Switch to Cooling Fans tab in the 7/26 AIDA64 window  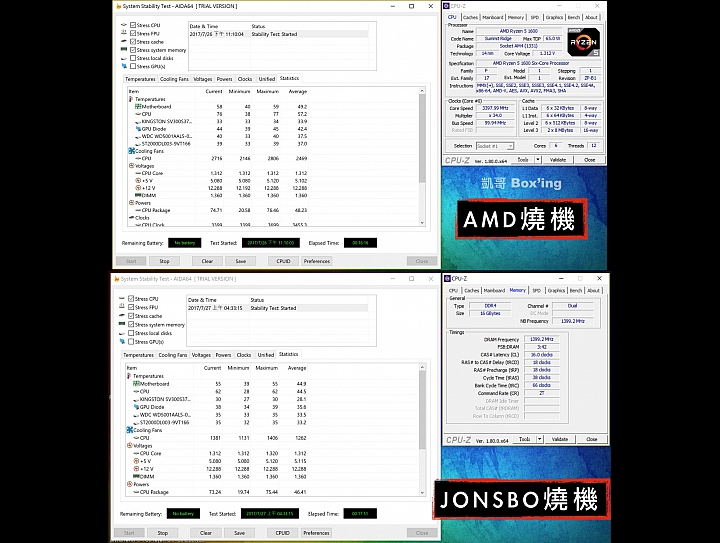click(174, 79)
